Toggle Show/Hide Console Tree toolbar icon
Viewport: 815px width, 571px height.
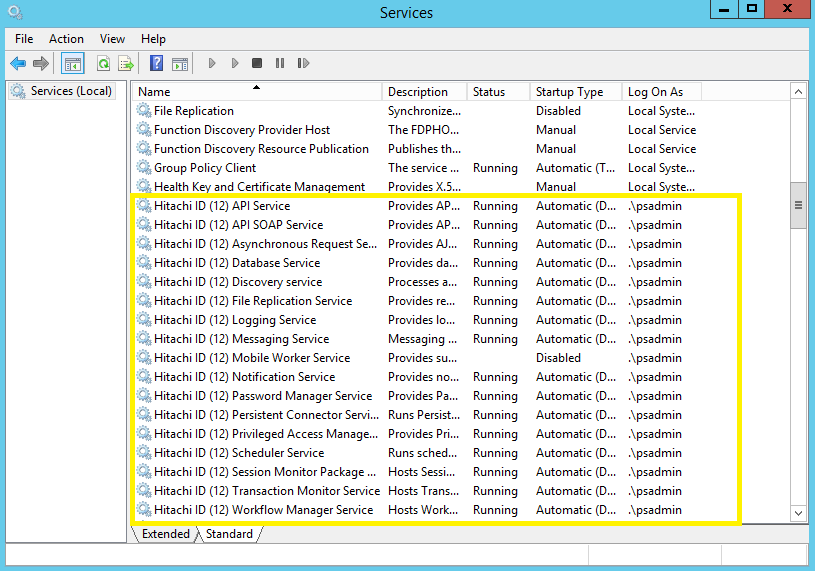[x=73, y=63]
